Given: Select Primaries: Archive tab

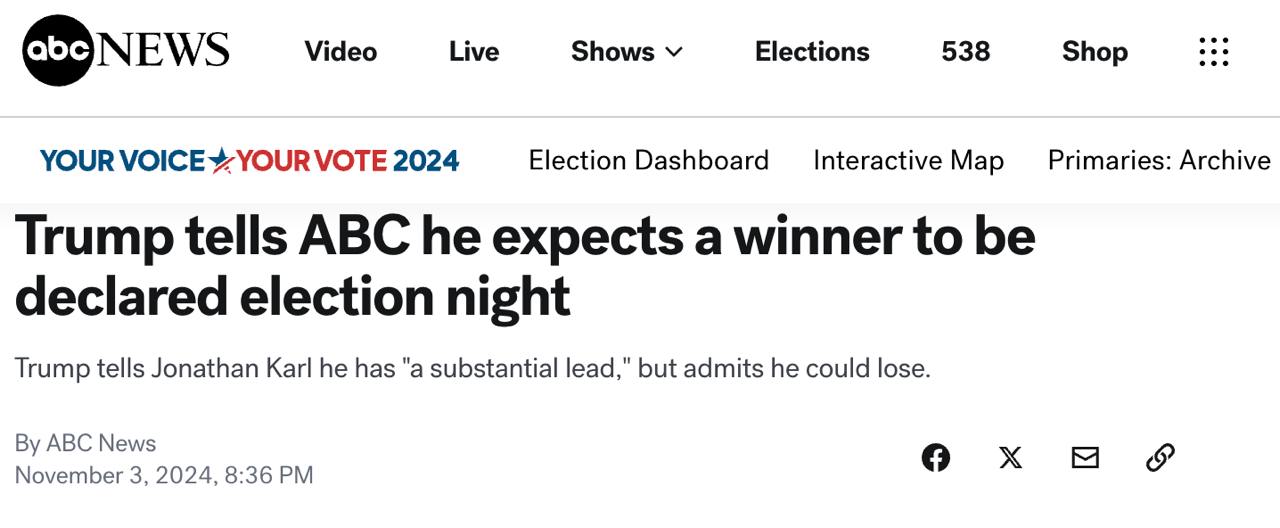Looking at the screenshot, I should 1159,160.
